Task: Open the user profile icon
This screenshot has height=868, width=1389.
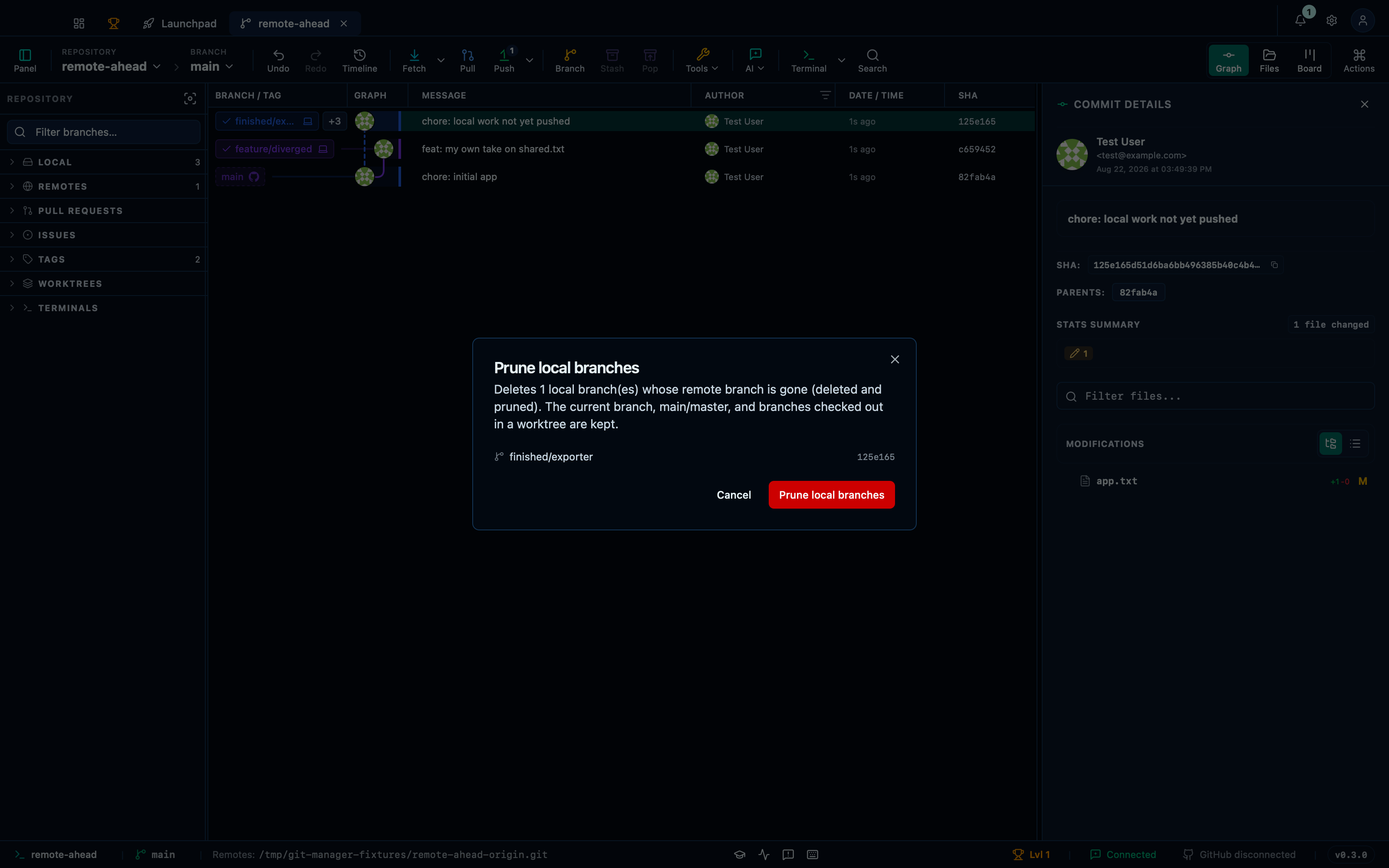Action: click(1363, 21)
